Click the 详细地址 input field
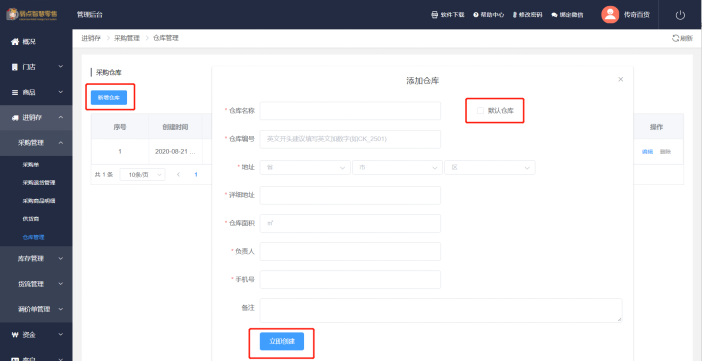 coord(350,195)
